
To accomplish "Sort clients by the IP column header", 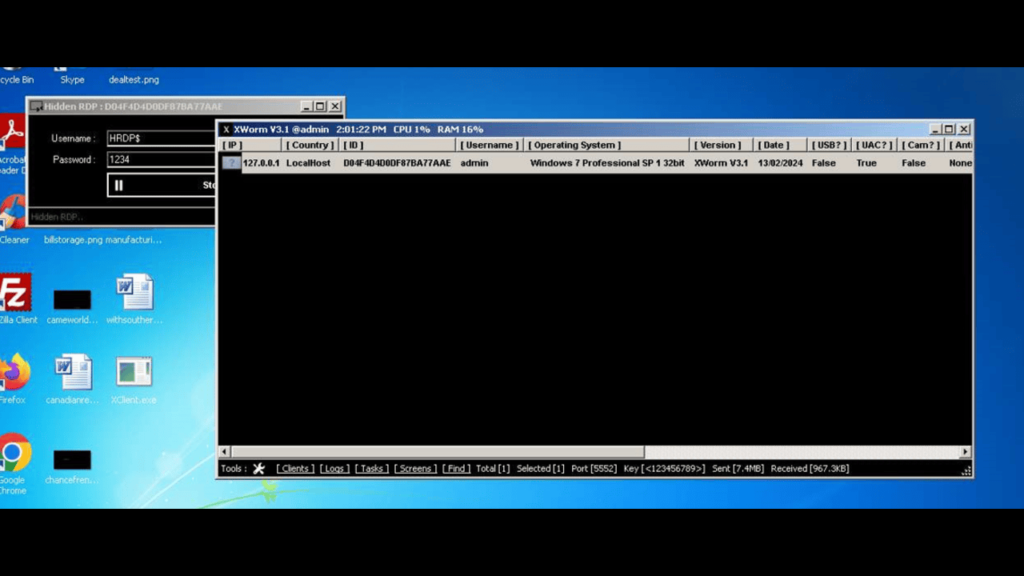I will pyautogui.click(x=250, y=145).
